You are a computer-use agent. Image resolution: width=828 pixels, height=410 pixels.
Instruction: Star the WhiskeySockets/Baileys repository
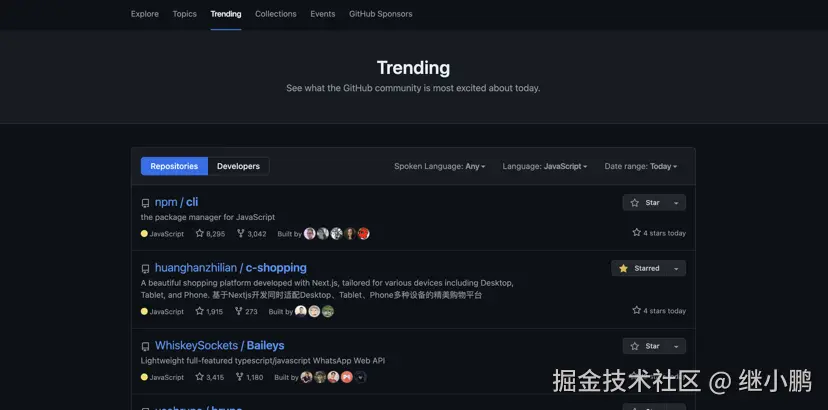[645, 346]
